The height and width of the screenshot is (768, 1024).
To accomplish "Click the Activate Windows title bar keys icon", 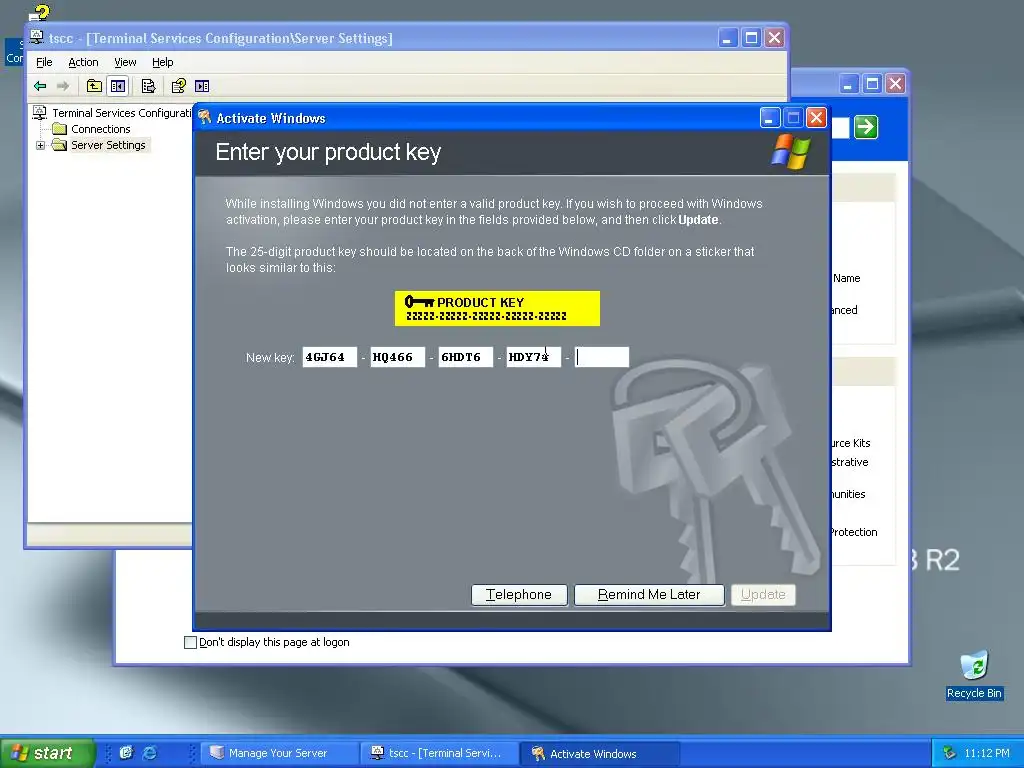I will 205,118.
